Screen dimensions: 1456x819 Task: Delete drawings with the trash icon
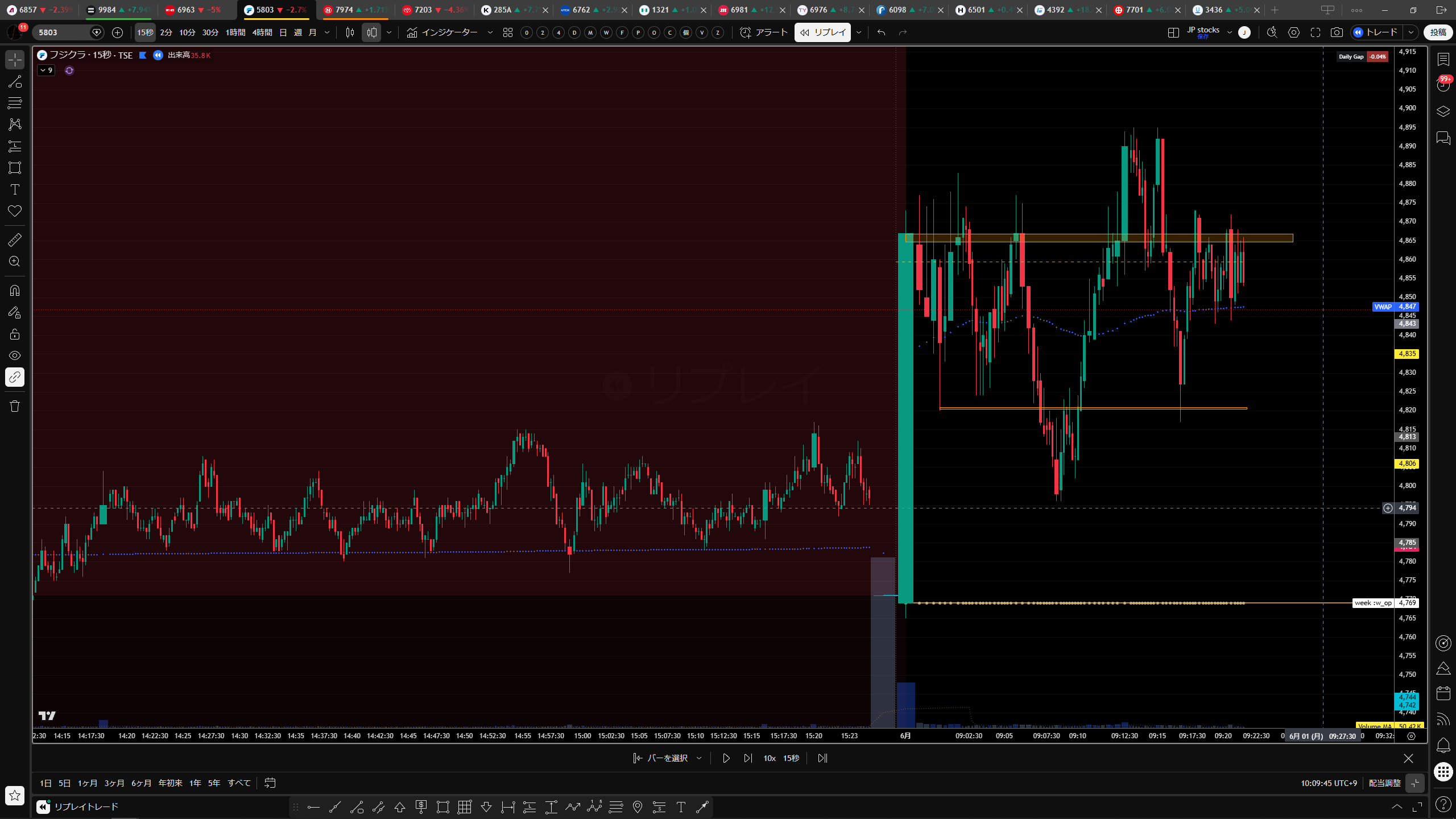tap(15, 406)
